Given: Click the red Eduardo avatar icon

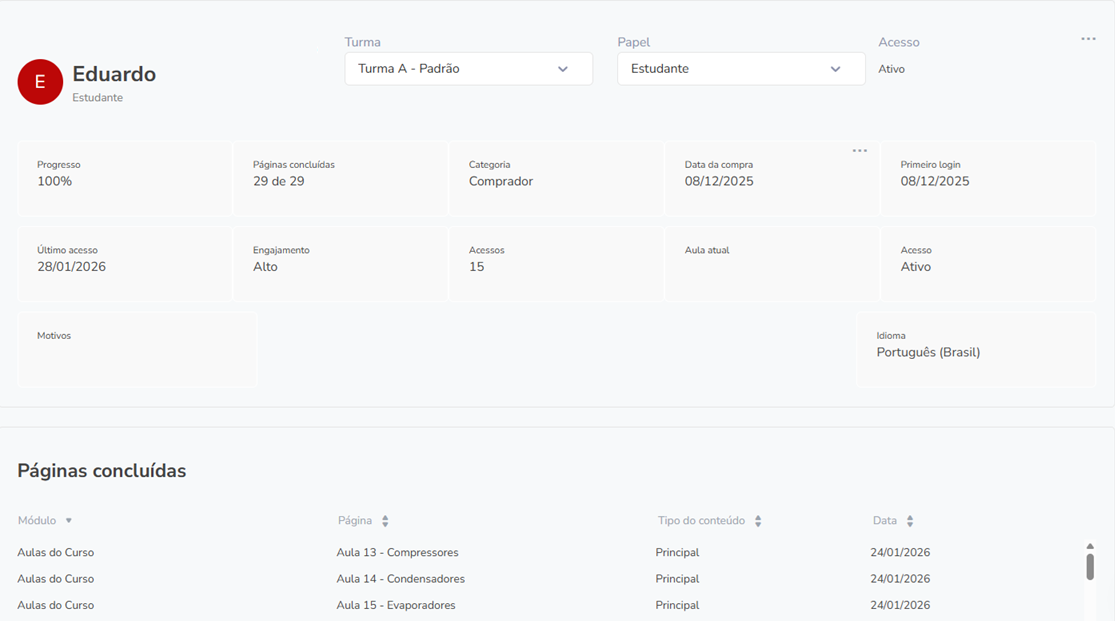Looking at the screenshot, I should pyautogui.click(x=40, y=82).
